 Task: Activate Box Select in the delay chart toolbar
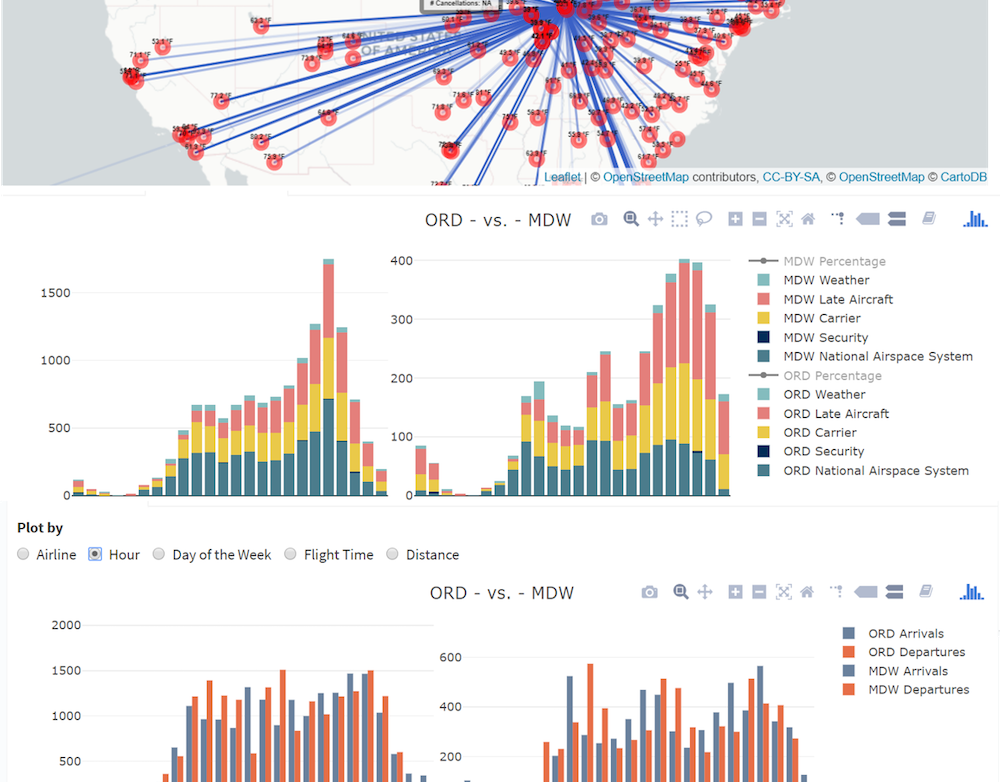[x=680, y=219]
